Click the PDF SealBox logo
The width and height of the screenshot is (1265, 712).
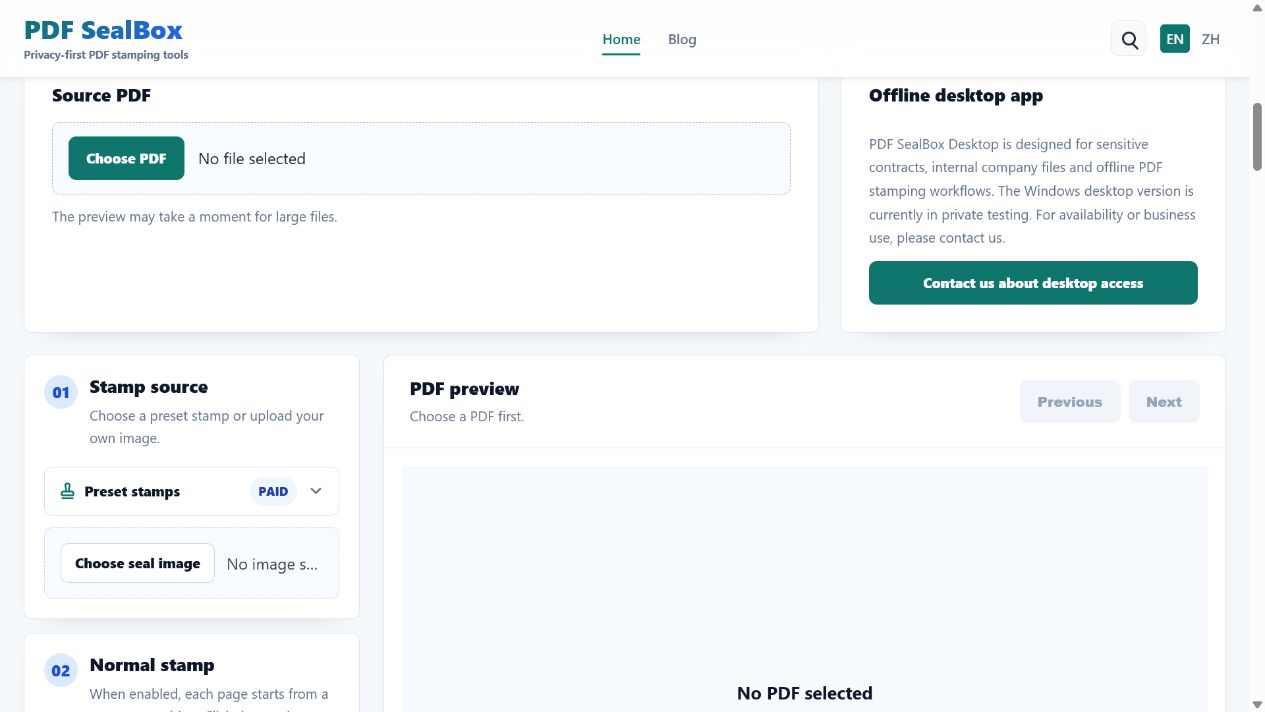pos(104,30)
